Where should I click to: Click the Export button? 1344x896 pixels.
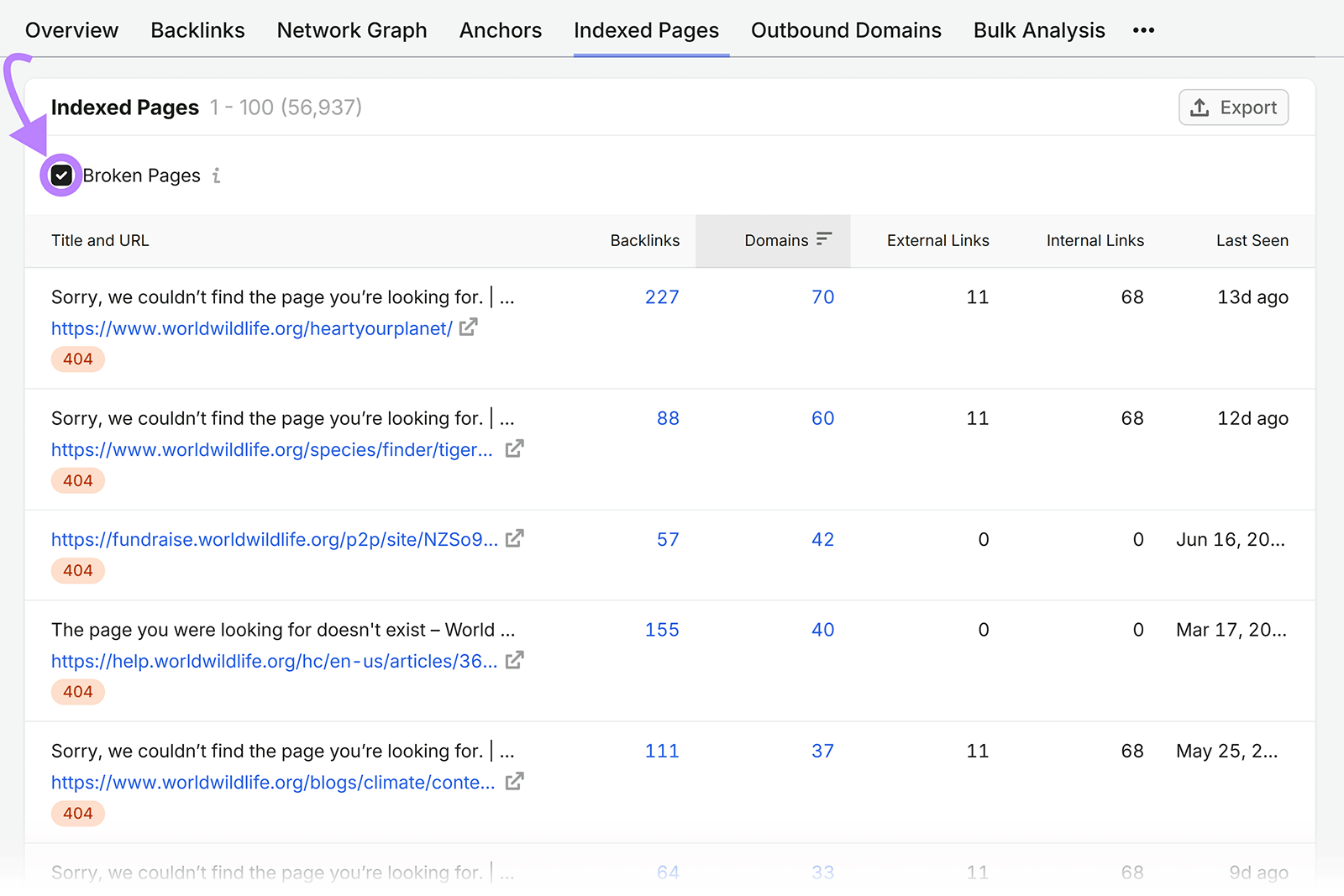1233,107
